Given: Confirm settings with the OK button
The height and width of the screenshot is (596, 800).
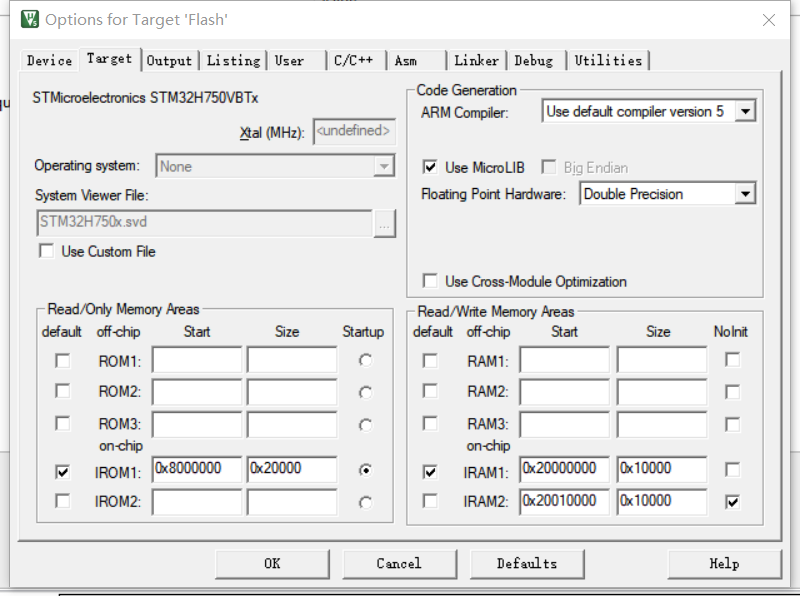Looking at the screenshot, I should (272, 564).
